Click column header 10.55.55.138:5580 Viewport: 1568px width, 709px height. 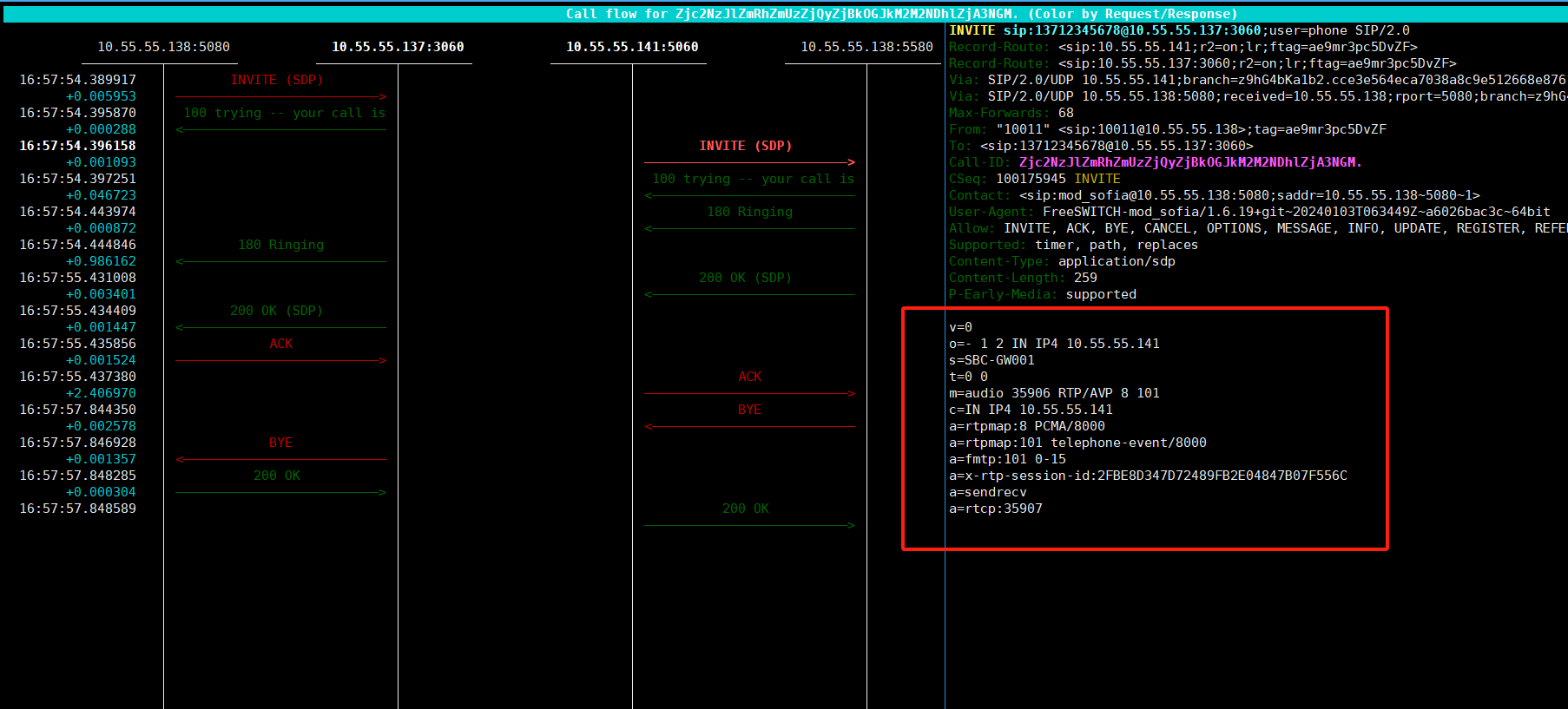(866, 47)
